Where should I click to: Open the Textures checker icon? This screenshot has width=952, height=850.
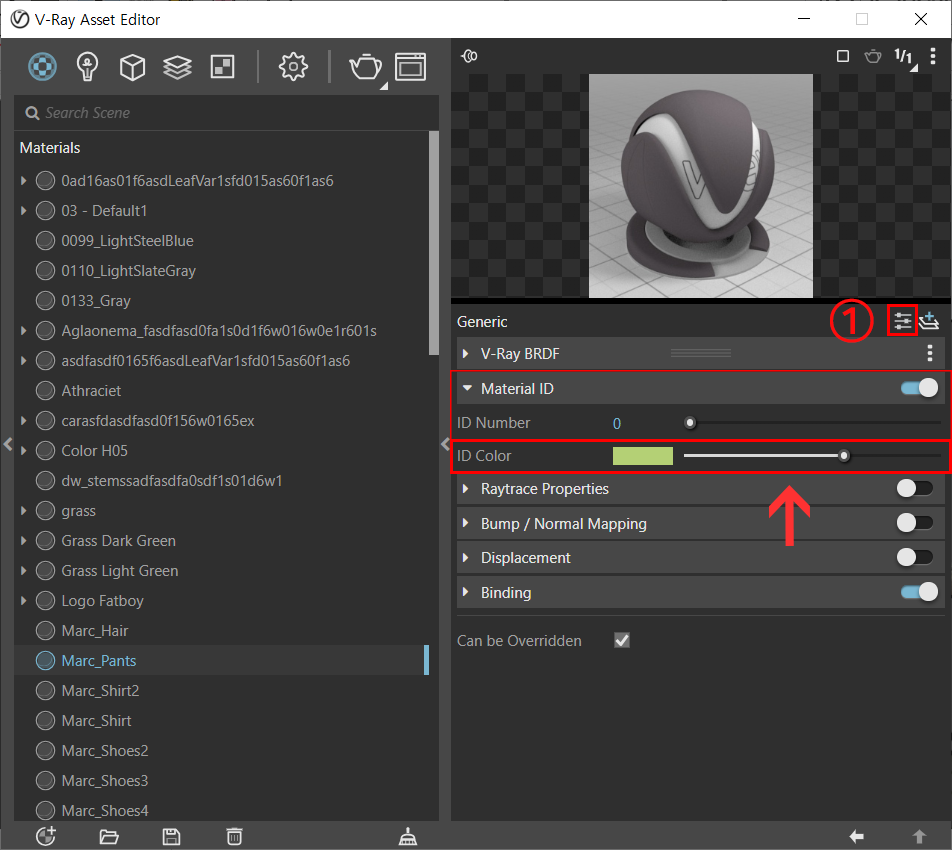tap(222, 67)
